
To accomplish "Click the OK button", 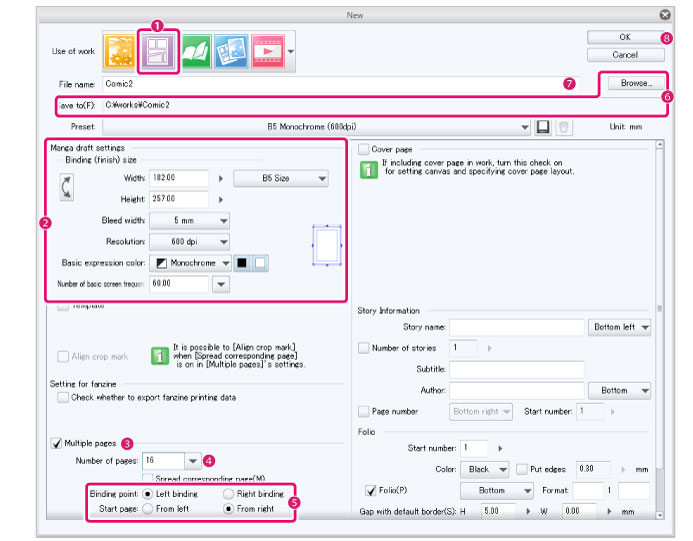I will click(625, 37).
